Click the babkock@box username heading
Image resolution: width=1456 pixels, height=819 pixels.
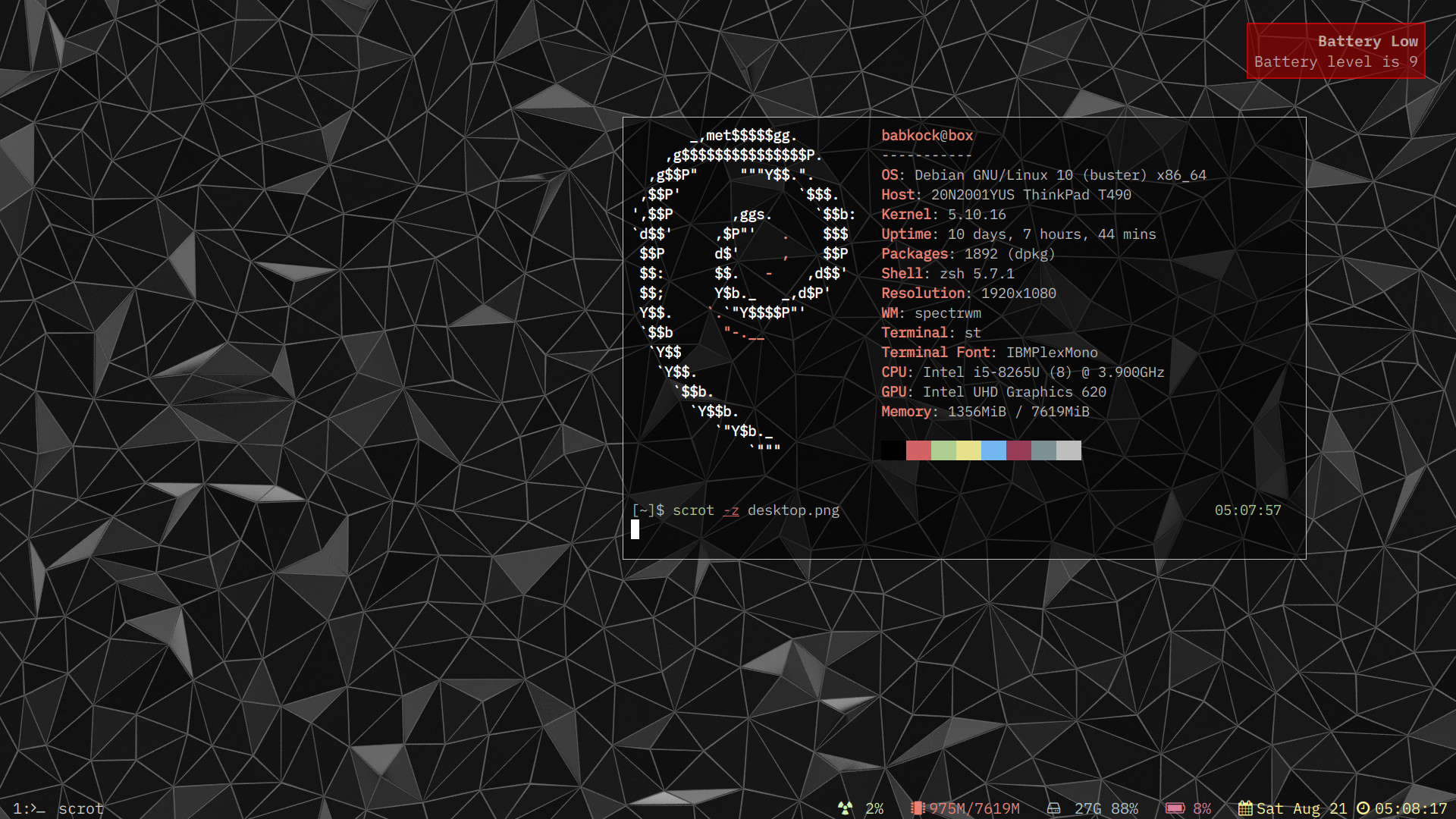tap(927, 136)
